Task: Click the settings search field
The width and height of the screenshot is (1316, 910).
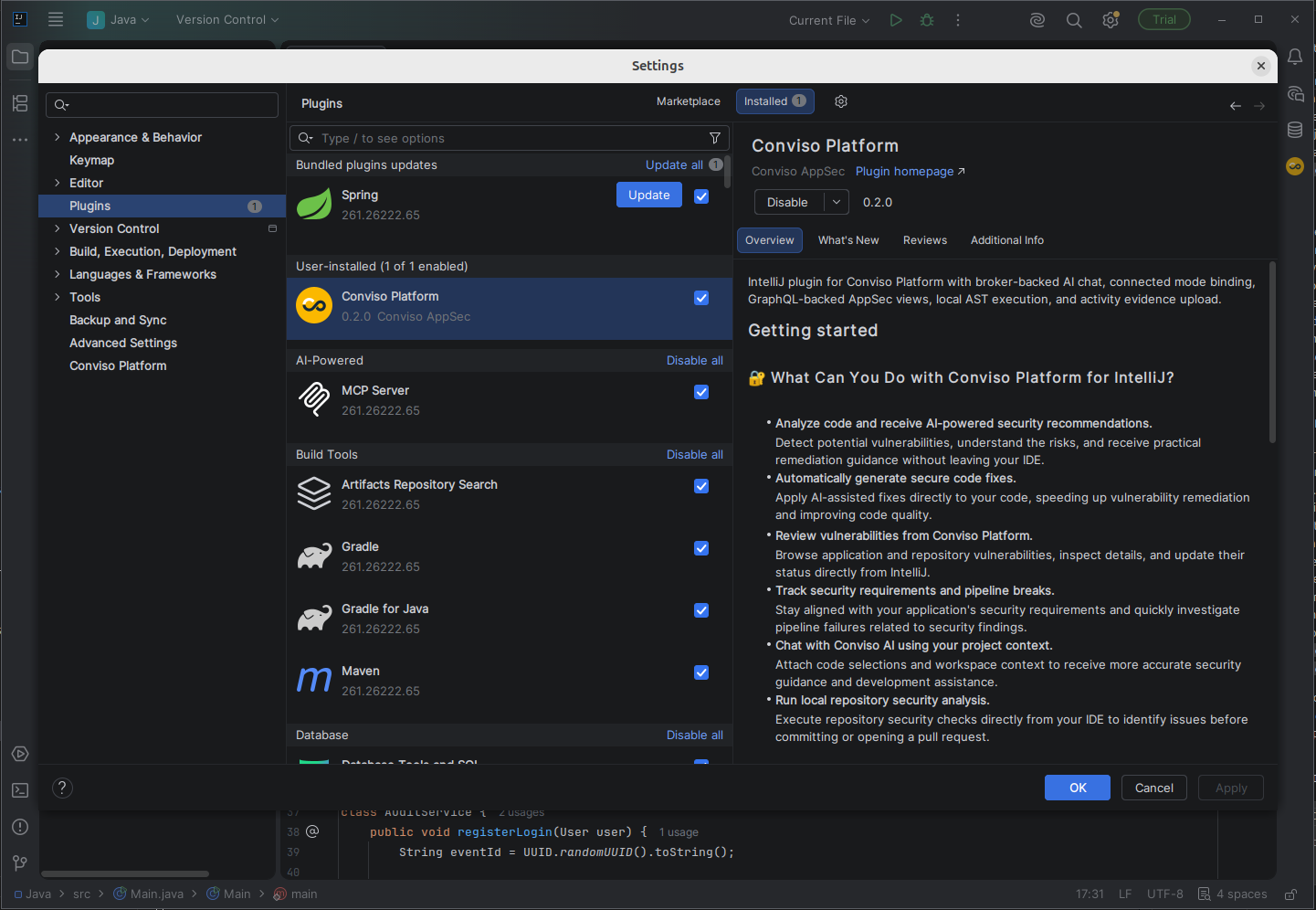Action: click(163, 105)
